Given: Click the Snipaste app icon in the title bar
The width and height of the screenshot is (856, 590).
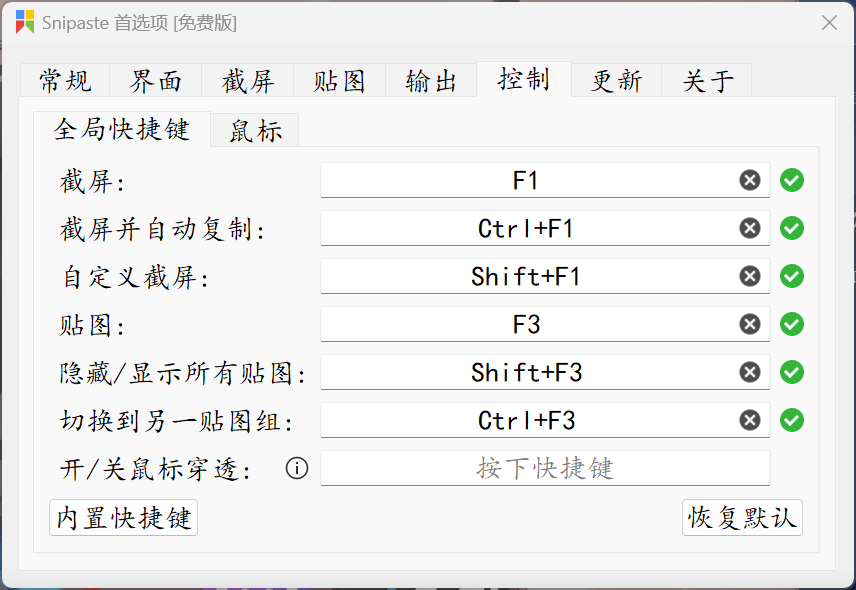Looking at the screenshot, I should [x=24, y=21].
